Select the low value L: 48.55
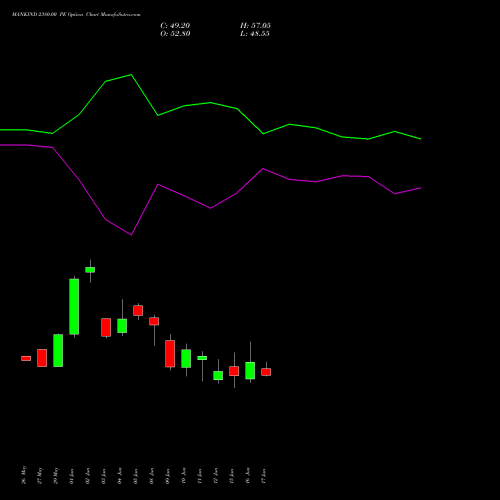Image resolution: width=500 pixels, height=500 pixels. coord(255,34)
